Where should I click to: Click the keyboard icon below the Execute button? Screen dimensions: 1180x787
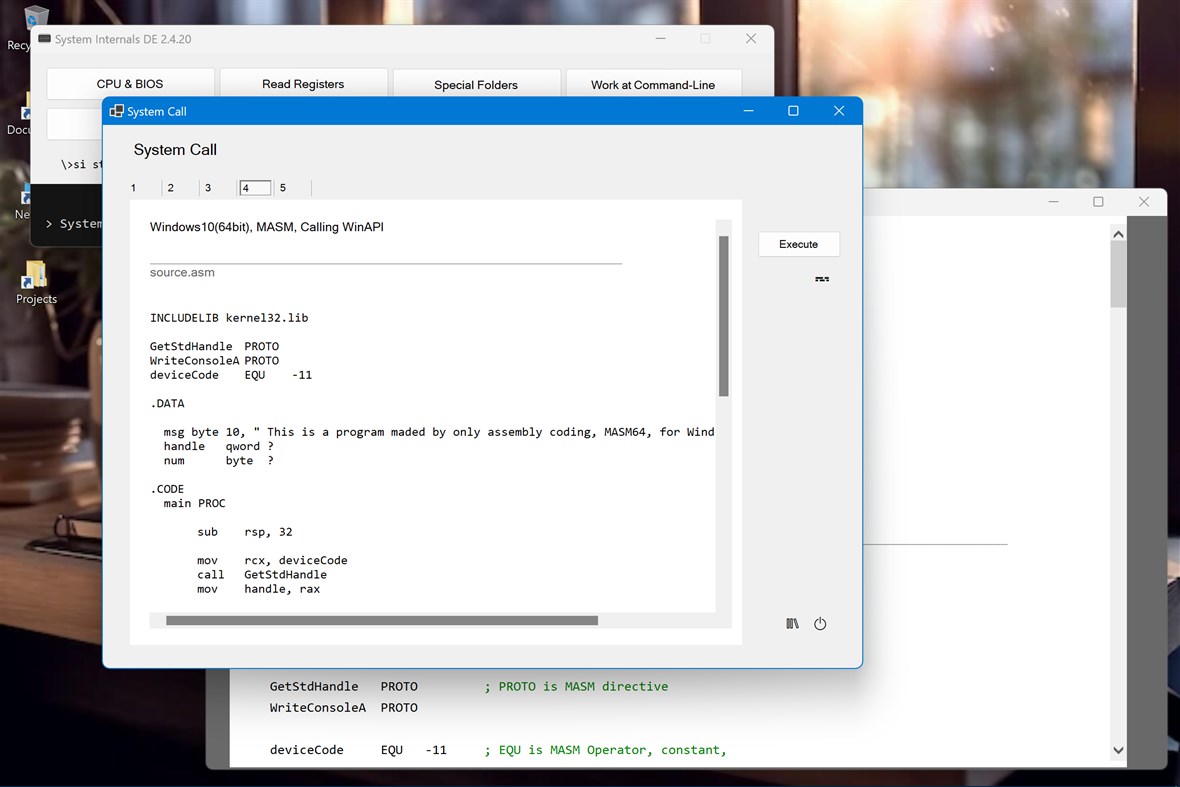[x=821, y=279]
